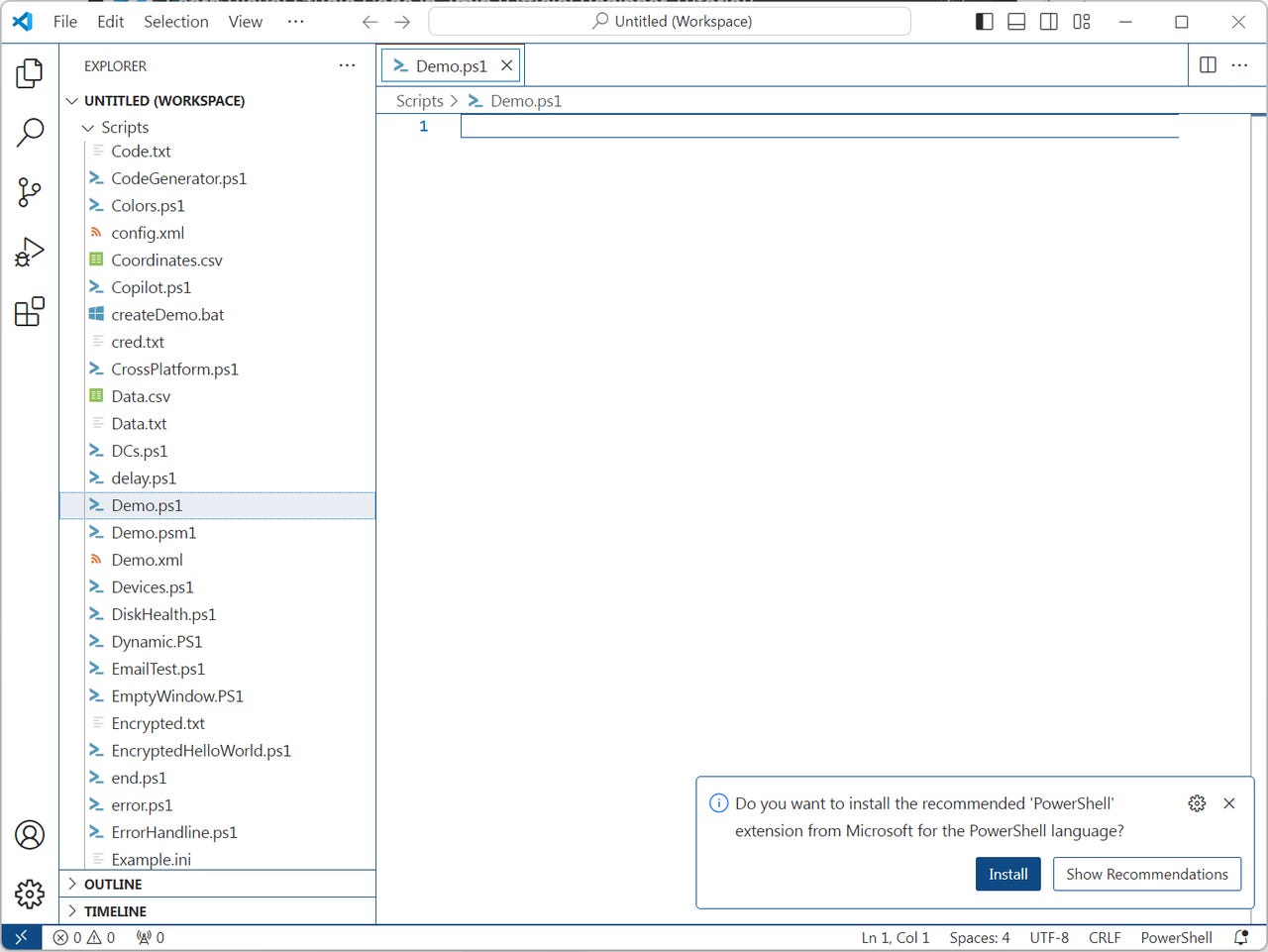Open the Manage gear menu

tap(31, 894)
